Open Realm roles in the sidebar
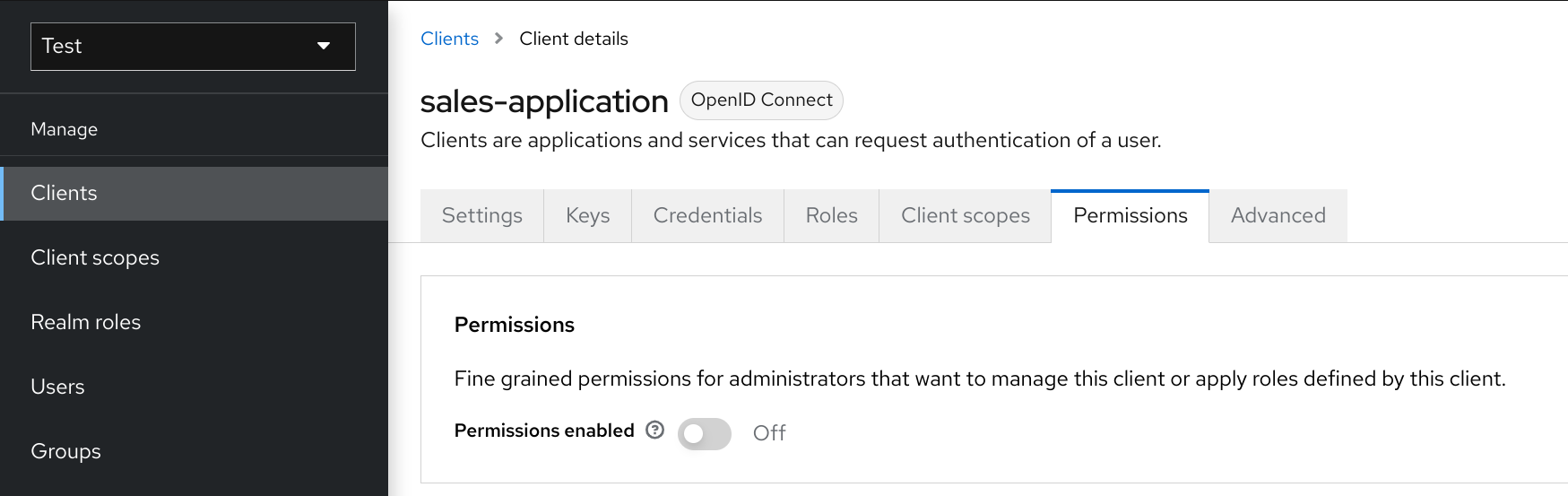The width and height of the screenshot is (1568, 496). [86, 323]
